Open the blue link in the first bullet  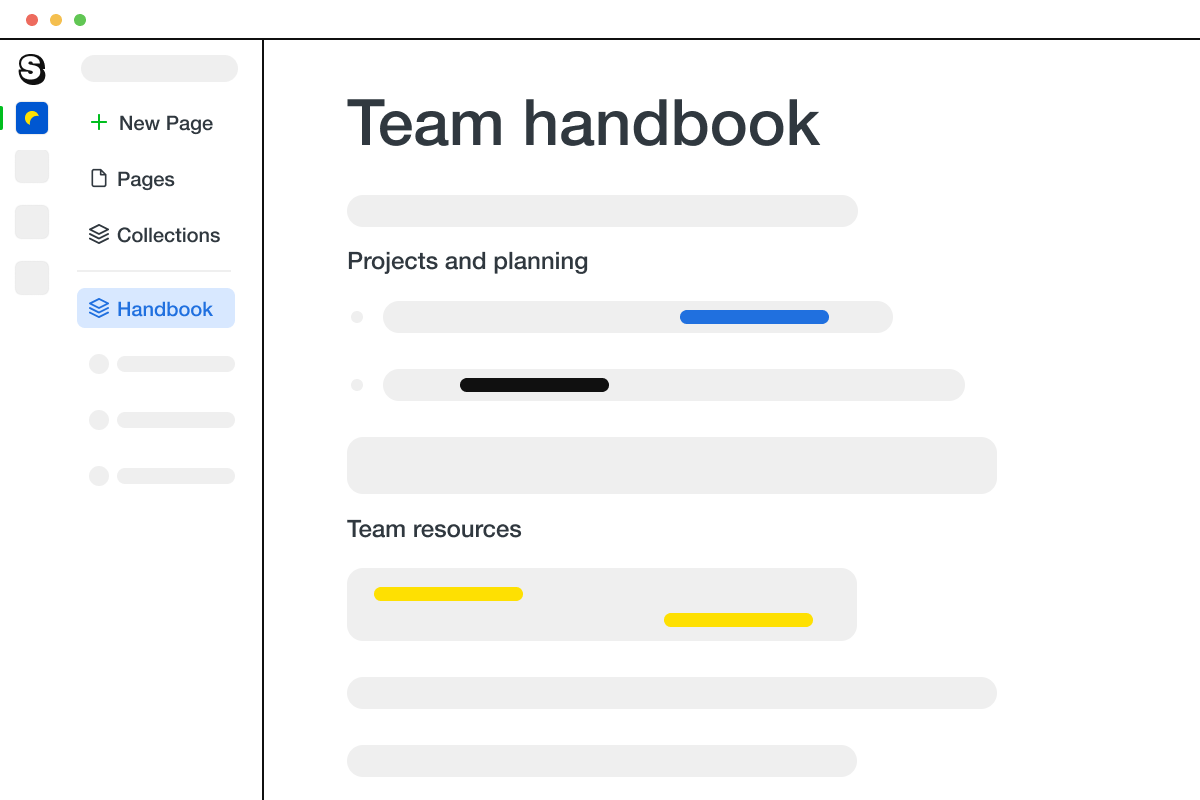[754, 316]
